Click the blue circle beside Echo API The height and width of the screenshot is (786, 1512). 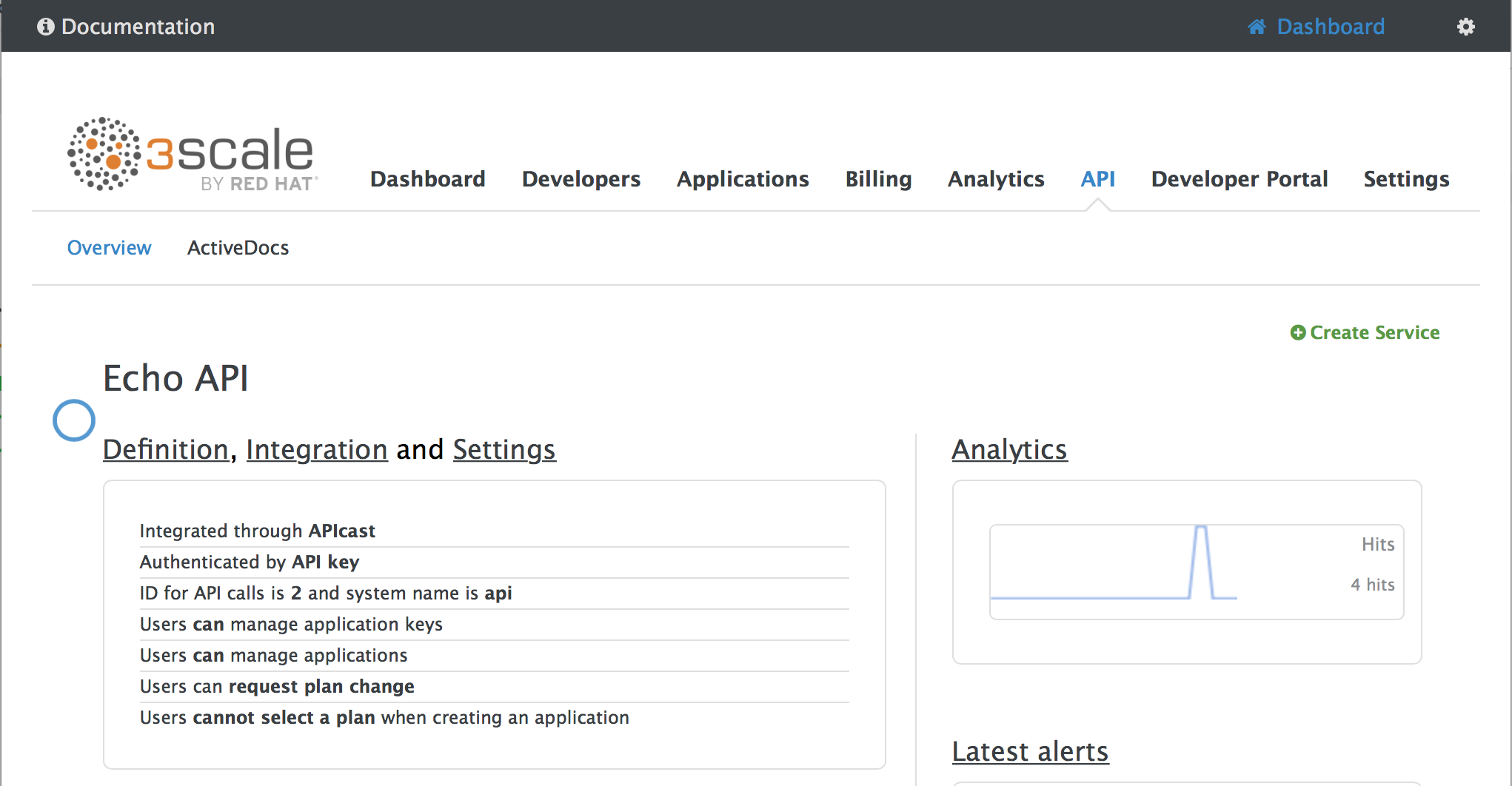click(x=74, y=420)
